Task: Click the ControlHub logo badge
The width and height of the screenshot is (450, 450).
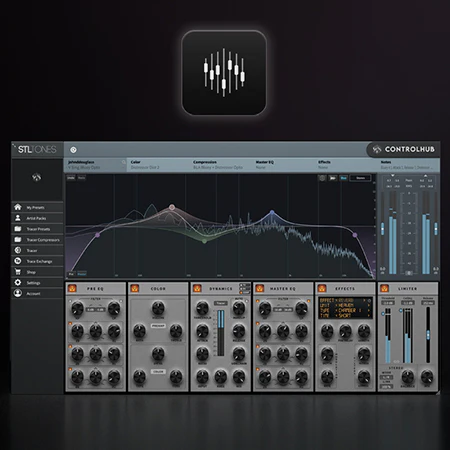Action: click(403, 149)
